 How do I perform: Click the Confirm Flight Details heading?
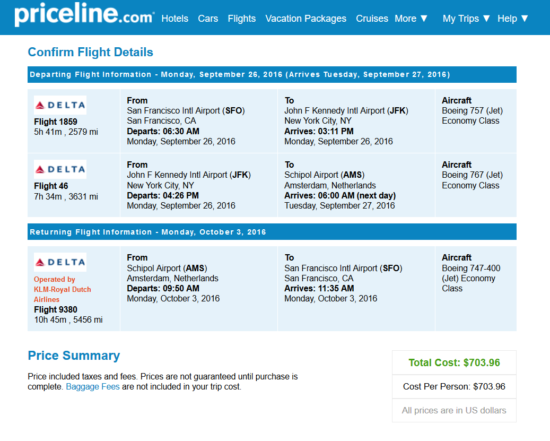pyautogui.click(x=90, y=52)
